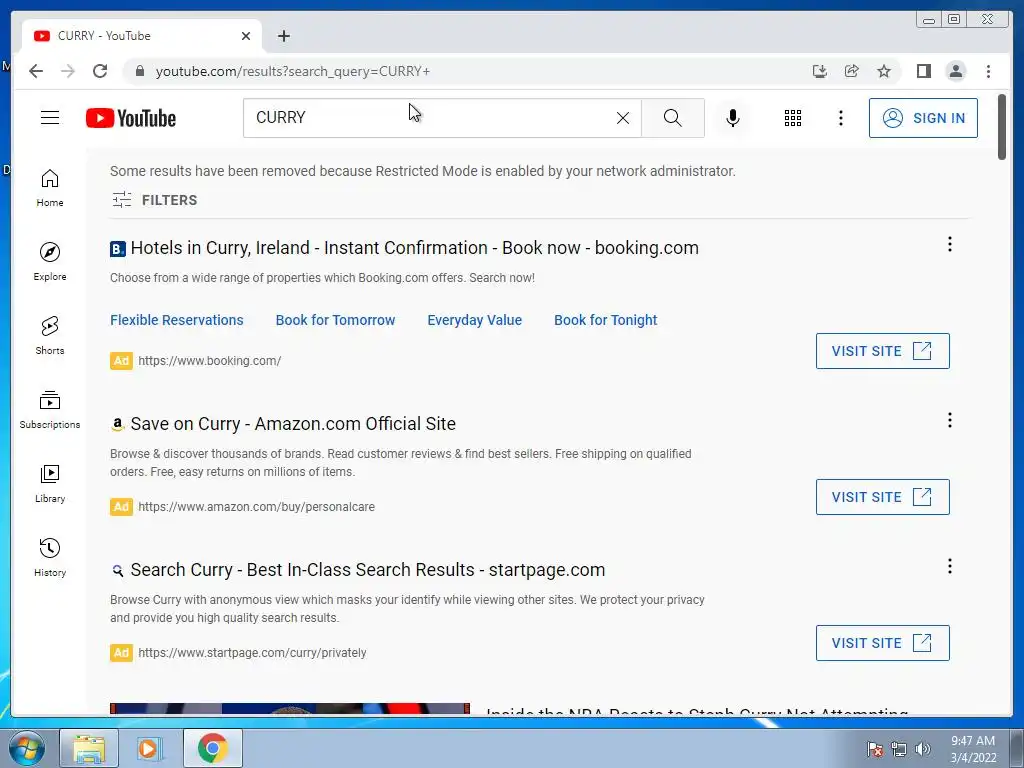
Task: Open the partially visible video thumbnail
Action: (x=290, y=709)
